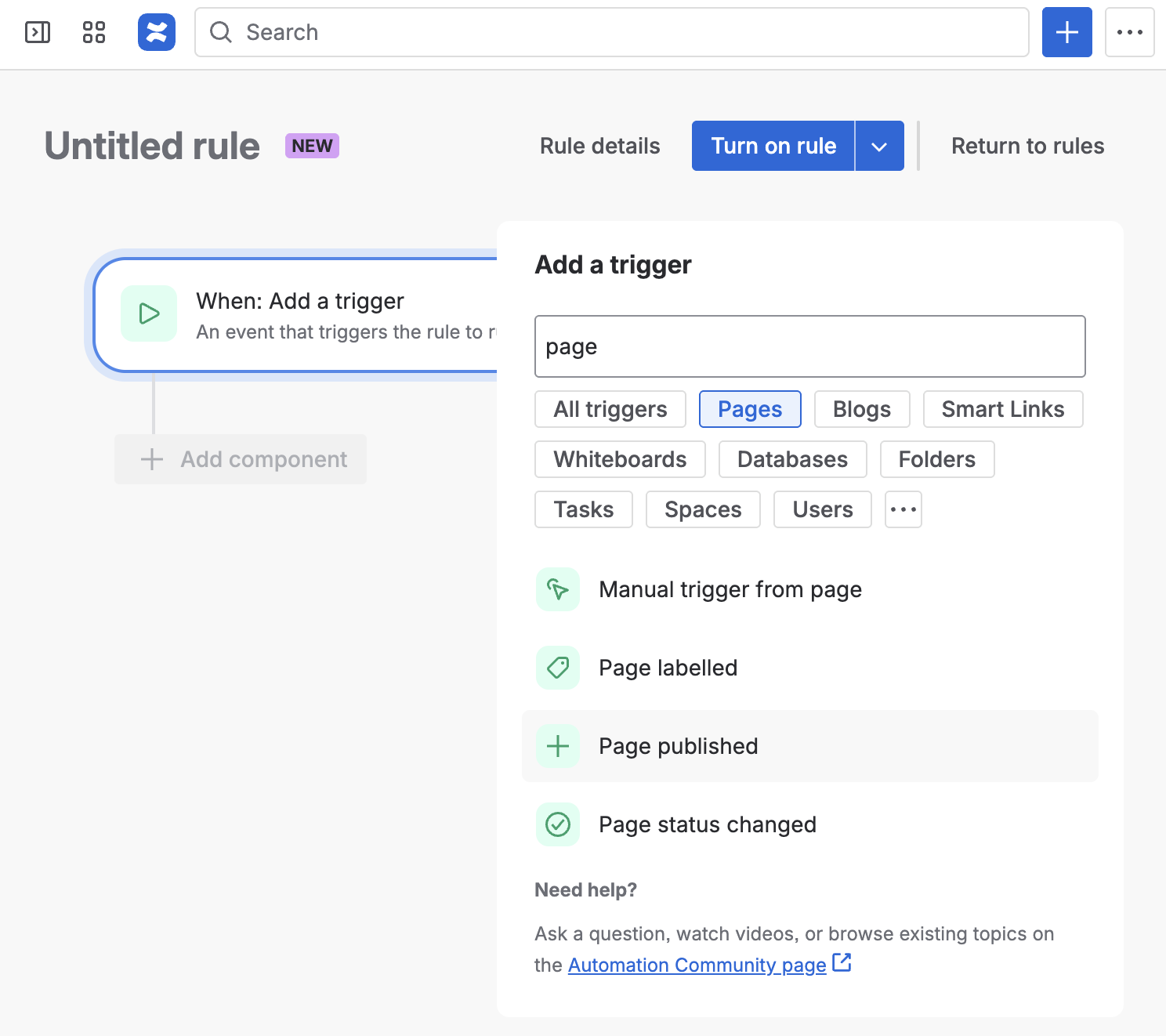Click the Page labelled tag icon

point(558,668)
